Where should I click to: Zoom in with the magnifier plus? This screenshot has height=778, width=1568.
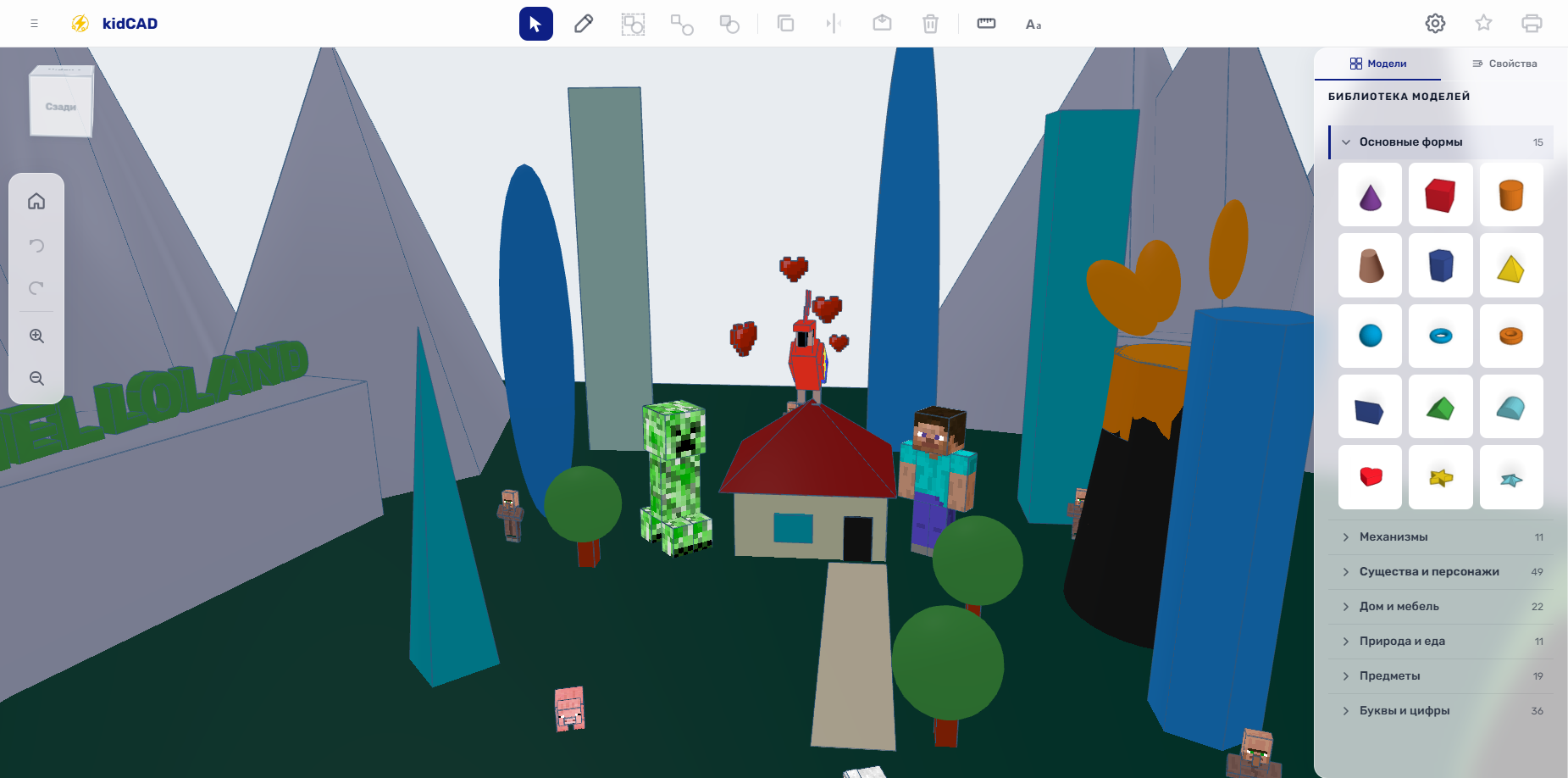tap(36, 336)
